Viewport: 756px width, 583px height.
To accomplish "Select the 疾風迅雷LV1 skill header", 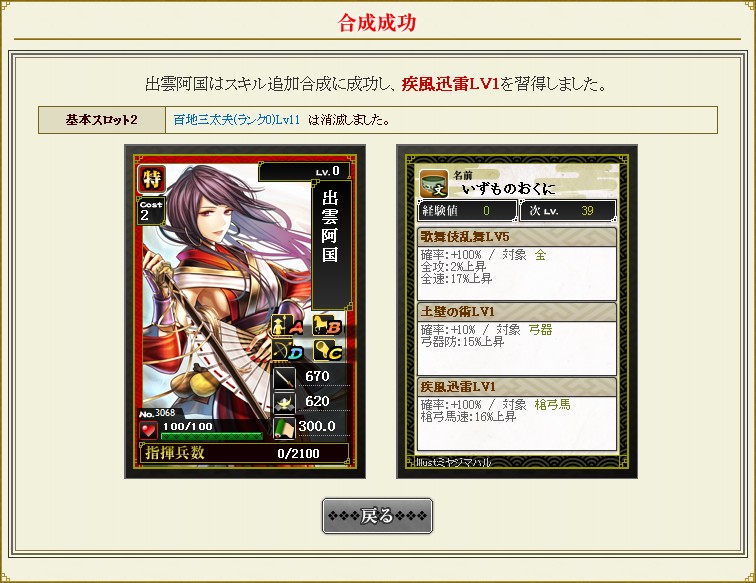I will 516,386.
